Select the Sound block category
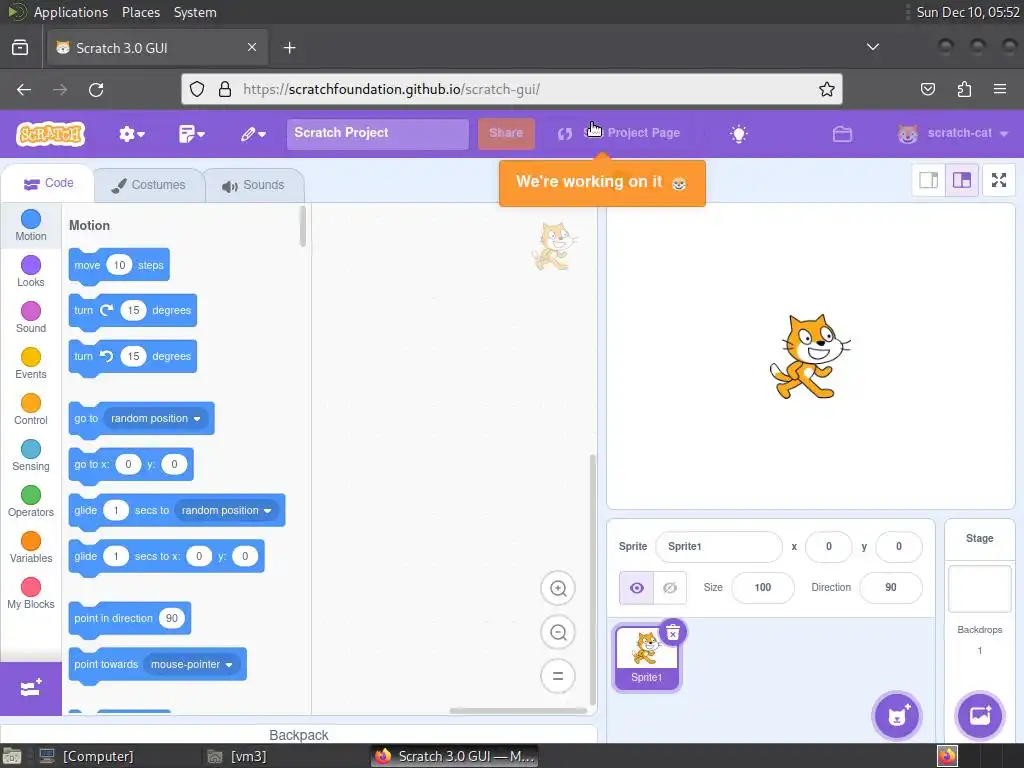The image size is (1024, 768). [31, 317]
